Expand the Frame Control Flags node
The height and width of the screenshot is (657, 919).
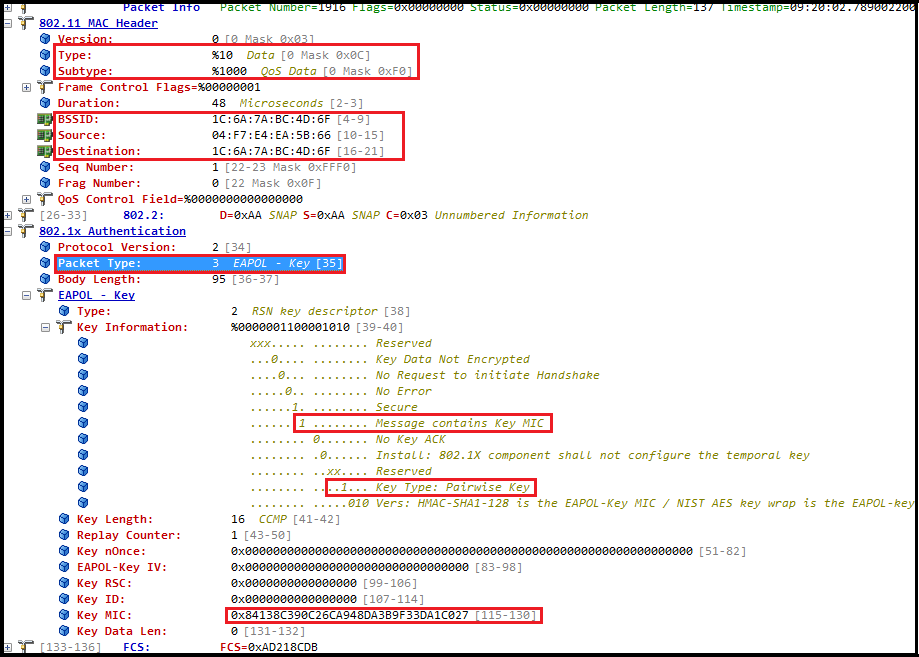tap(27, 87)
